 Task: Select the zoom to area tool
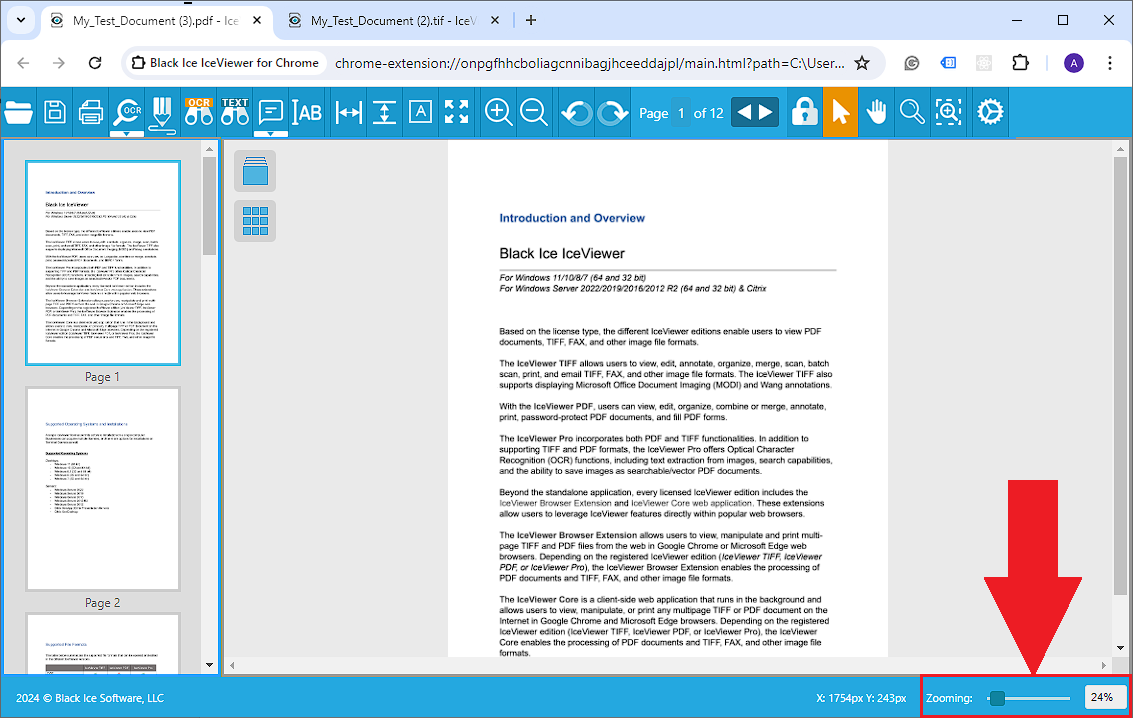point(948,112)
